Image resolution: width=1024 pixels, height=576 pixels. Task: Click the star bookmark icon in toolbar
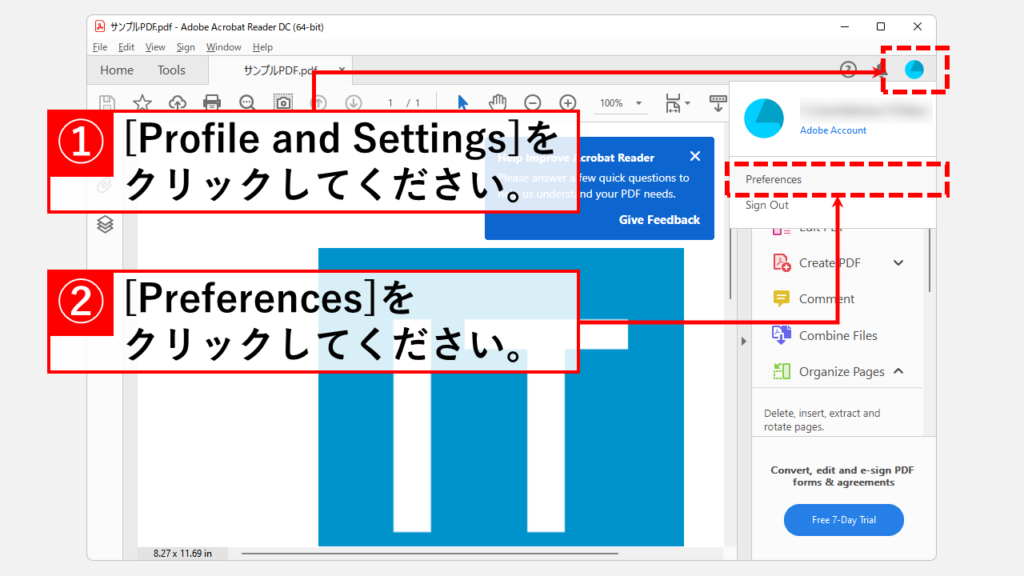tap(142, 102)
